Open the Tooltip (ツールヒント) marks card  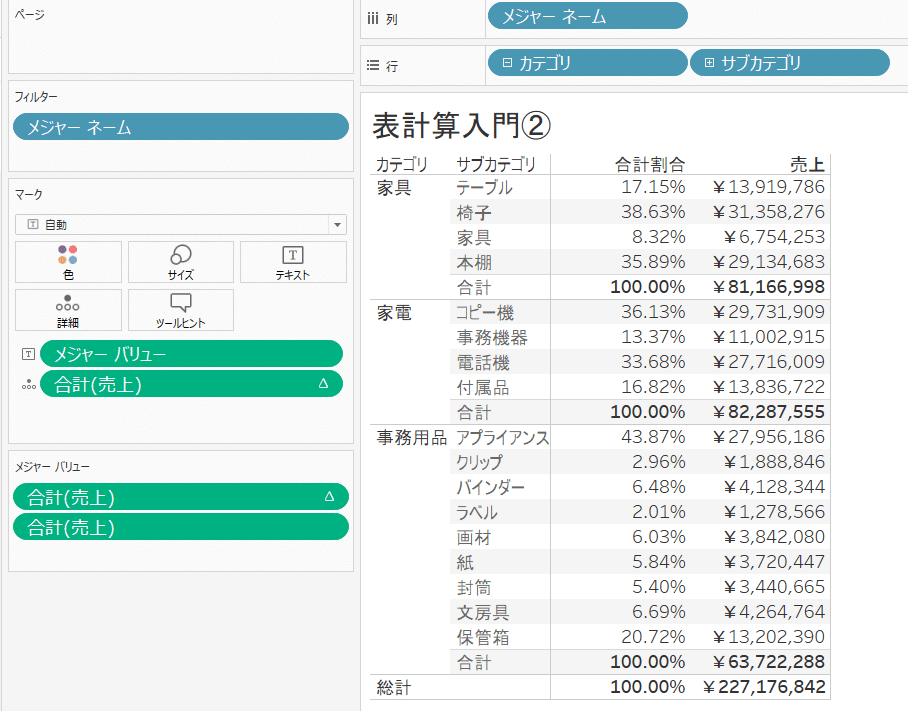point(181,310)
